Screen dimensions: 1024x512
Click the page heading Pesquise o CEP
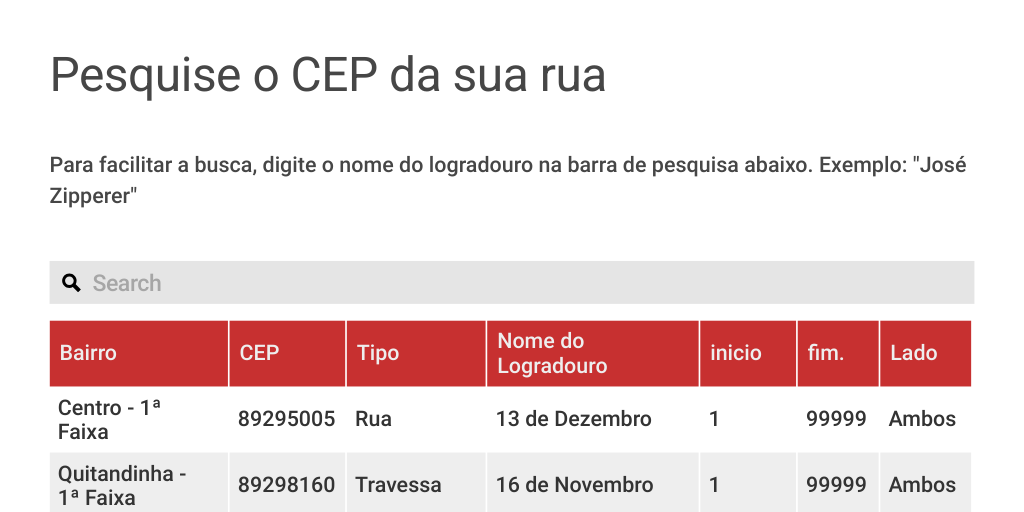pyautogui.click(x=328, y=75)
